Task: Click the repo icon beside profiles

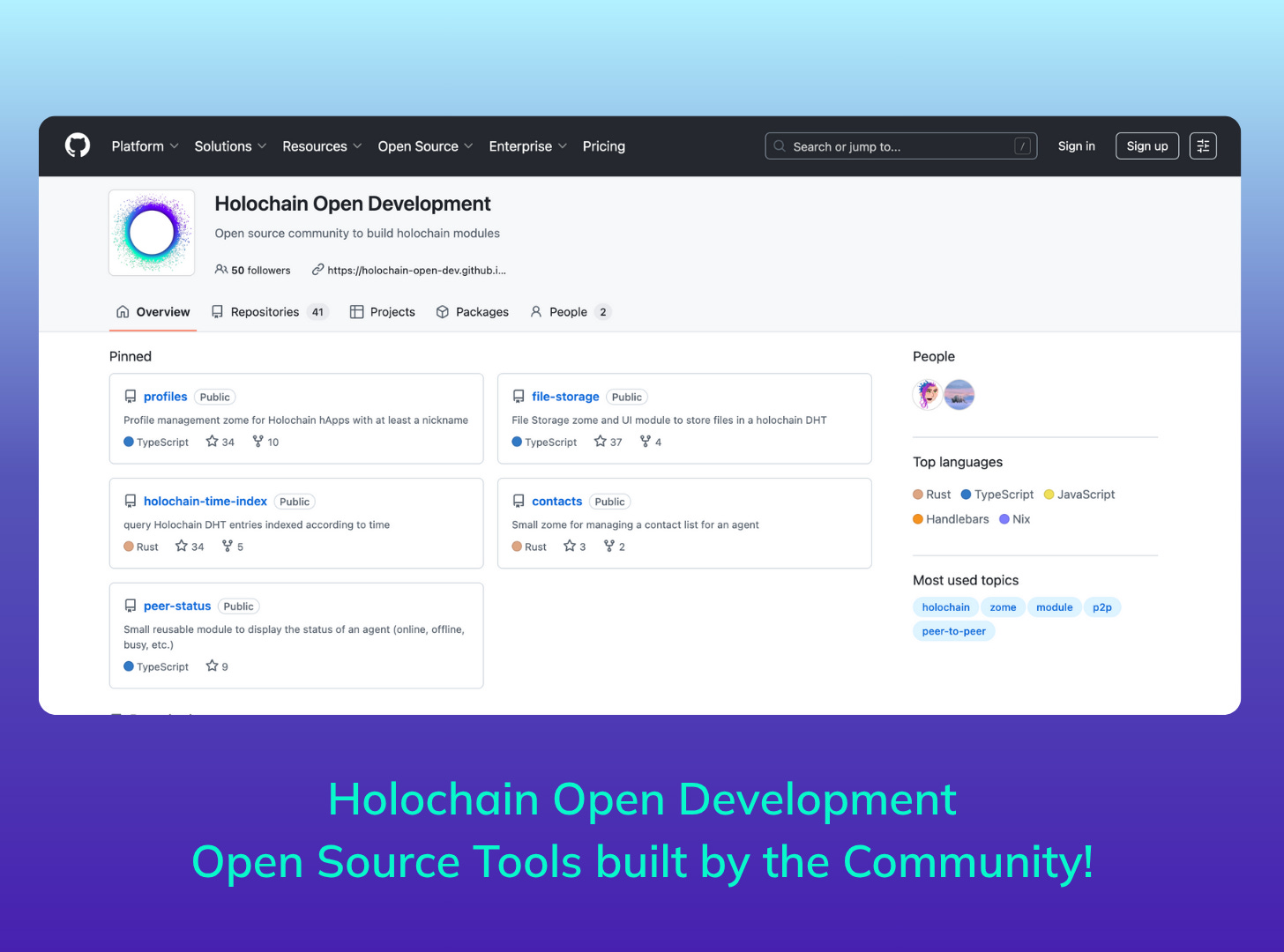Action: [x=131, y=397]
